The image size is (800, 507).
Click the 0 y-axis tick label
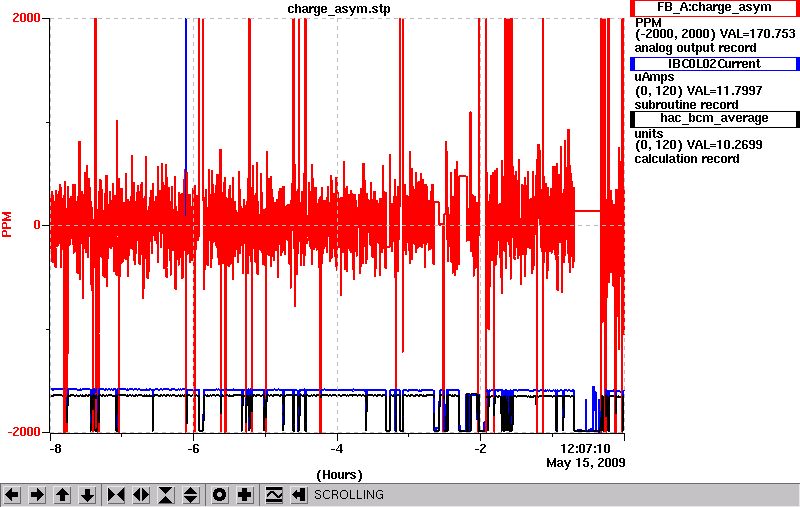[x=37, y=225]
